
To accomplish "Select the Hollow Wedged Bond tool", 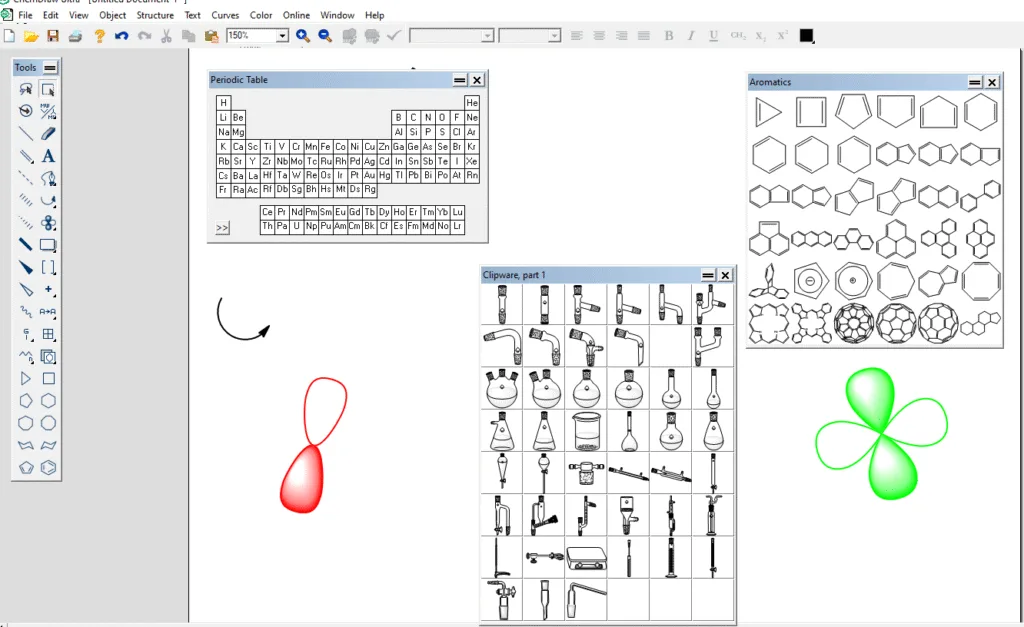I will pyautogui.click(x=25, y=289).
